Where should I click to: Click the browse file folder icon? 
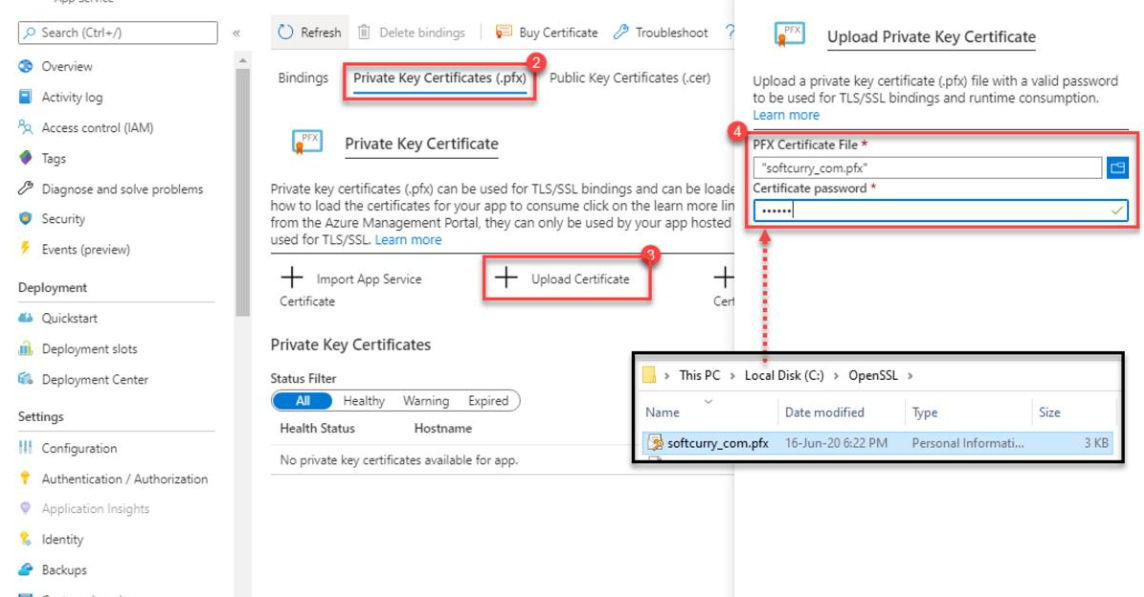pyautogui.click(x=1117, y=168)
